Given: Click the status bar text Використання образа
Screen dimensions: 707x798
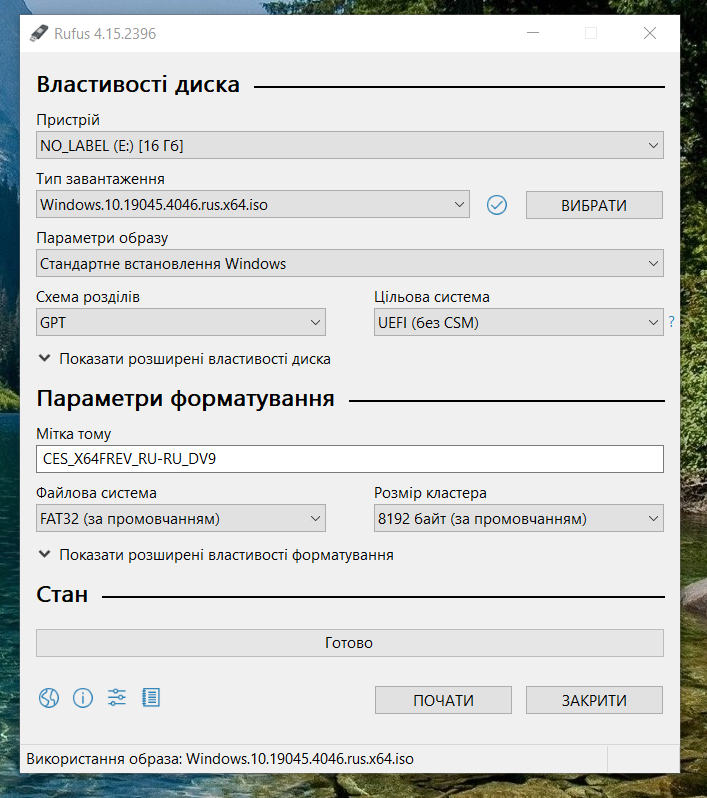Looking at the screenshot, I should pos(220,759).
